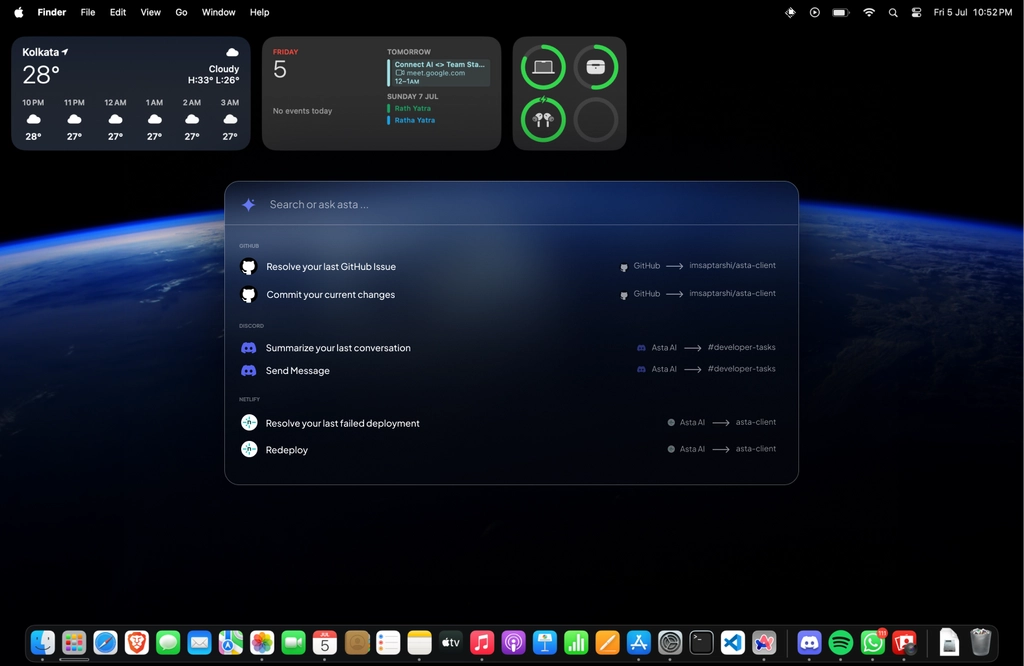Click the Wi-Fi status icon

(x=869, y=12)
